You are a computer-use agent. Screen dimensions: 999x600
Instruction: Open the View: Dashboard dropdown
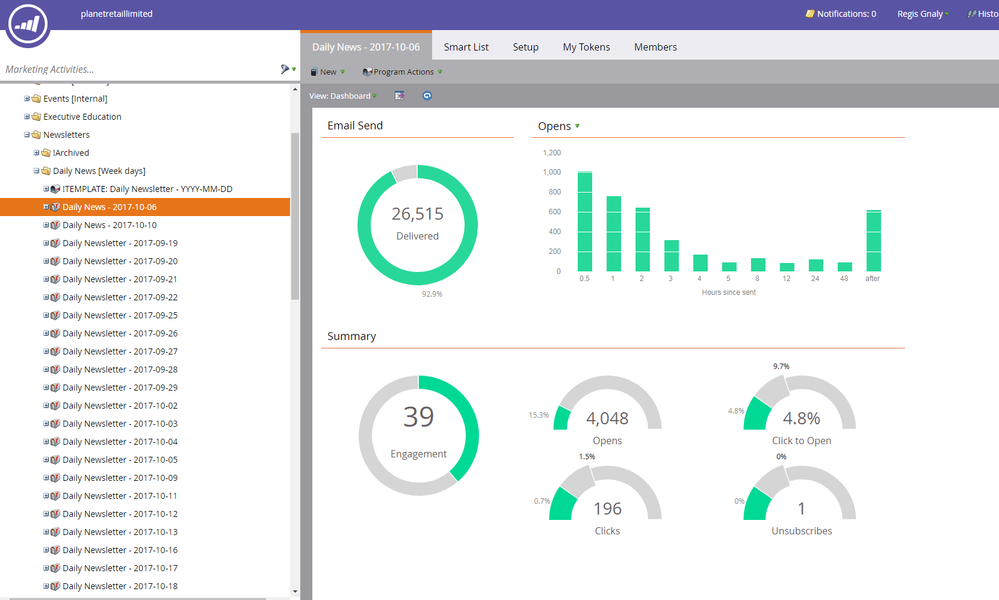(x=343, y=96)
